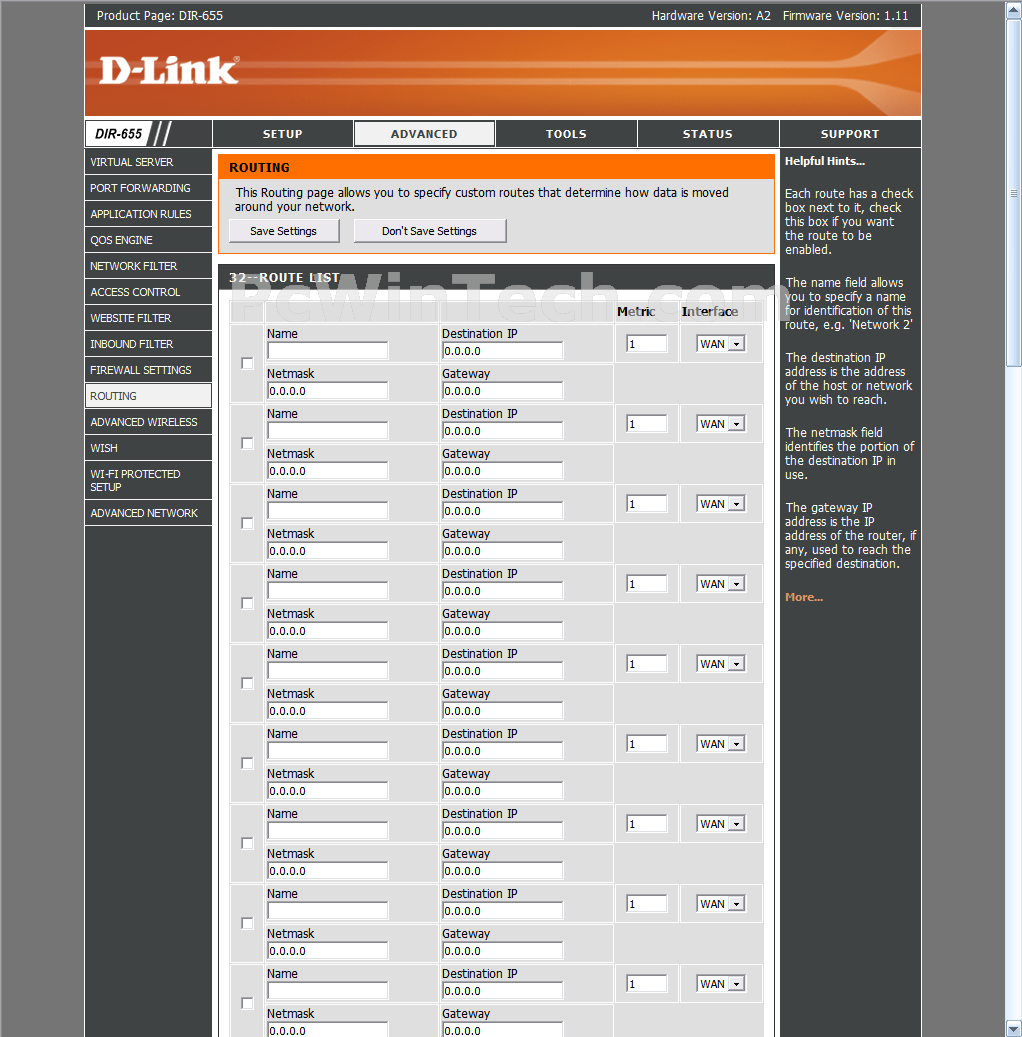Click the Save Settings button
The width and height of the screenshot is (1022, 1037).
pyautogui.click(x=284, y=231)
